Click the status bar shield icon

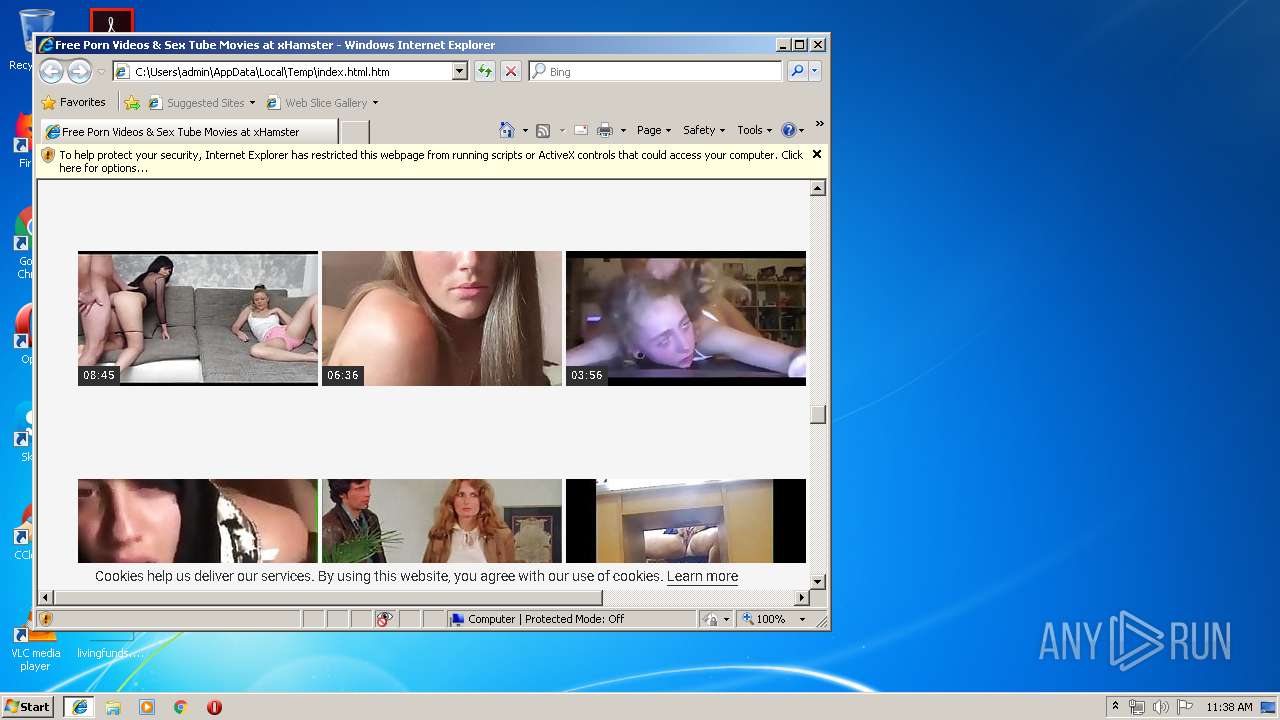click(46, 619)
